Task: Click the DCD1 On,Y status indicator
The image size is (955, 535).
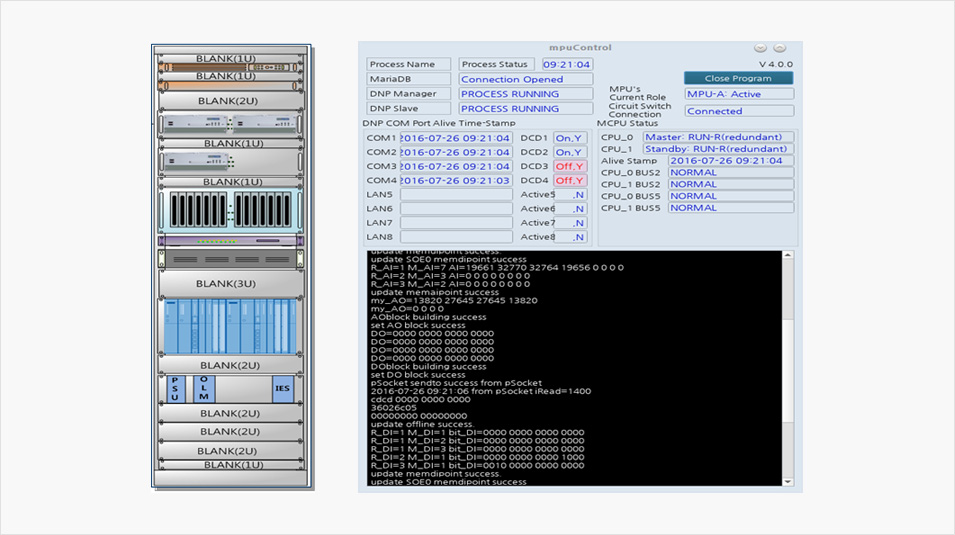Action: pyautogui.click(x=570, y=138)
